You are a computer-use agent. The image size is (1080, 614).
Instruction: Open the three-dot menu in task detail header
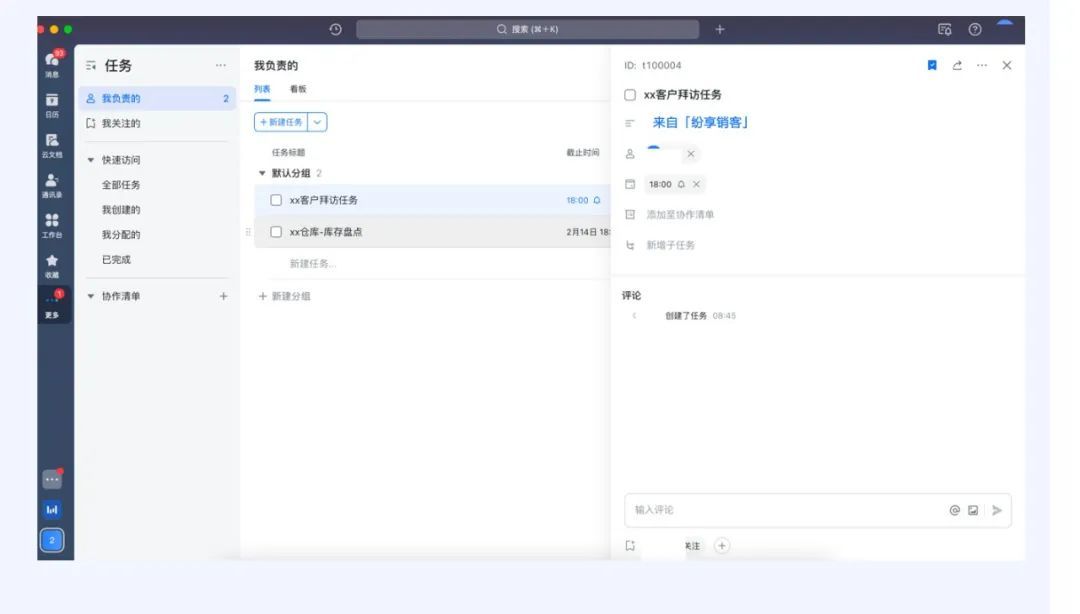pyautogui.click(x=982, y=65)
